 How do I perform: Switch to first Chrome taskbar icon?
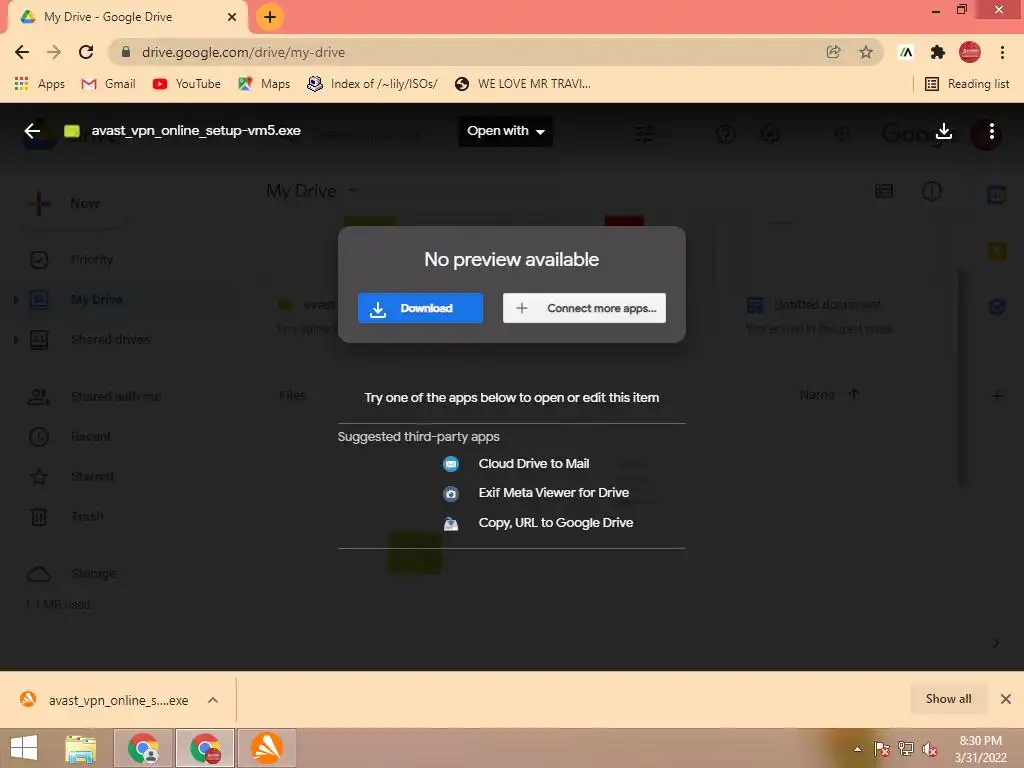(x=143, y=748)
